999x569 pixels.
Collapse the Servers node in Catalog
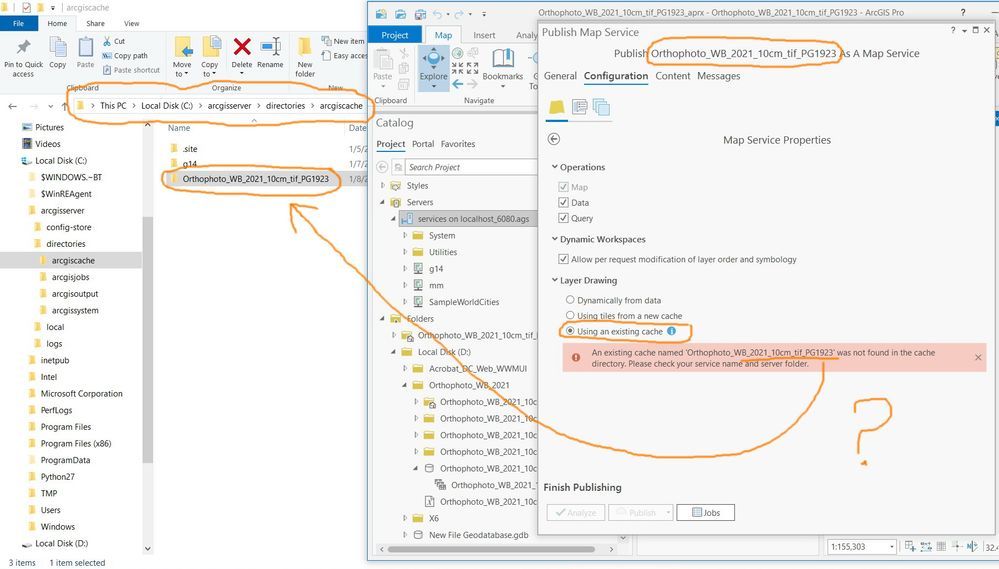[383, 202]
